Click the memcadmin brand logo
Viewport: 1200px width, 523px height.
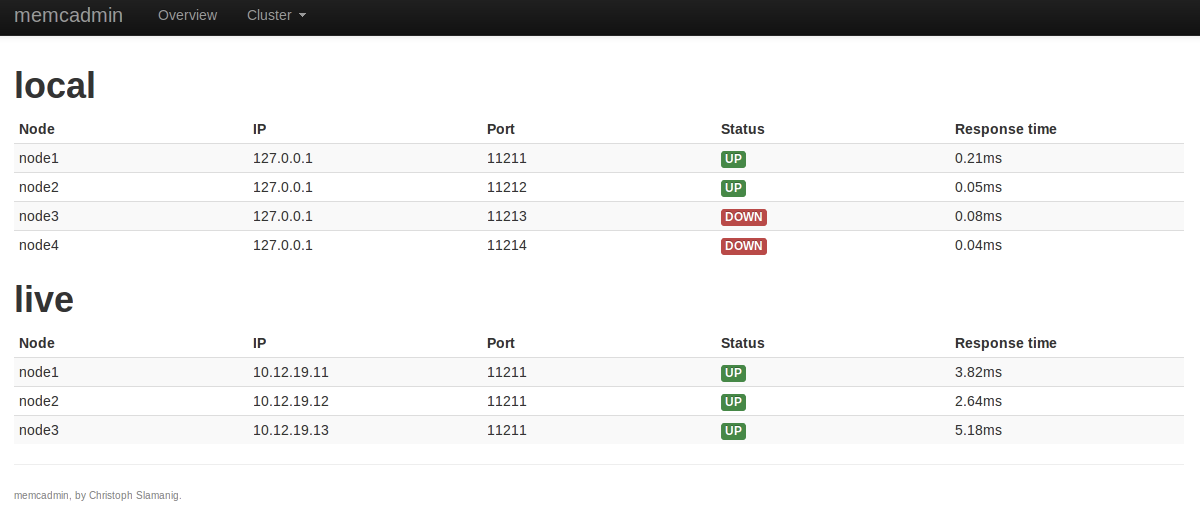coord(68,16)
